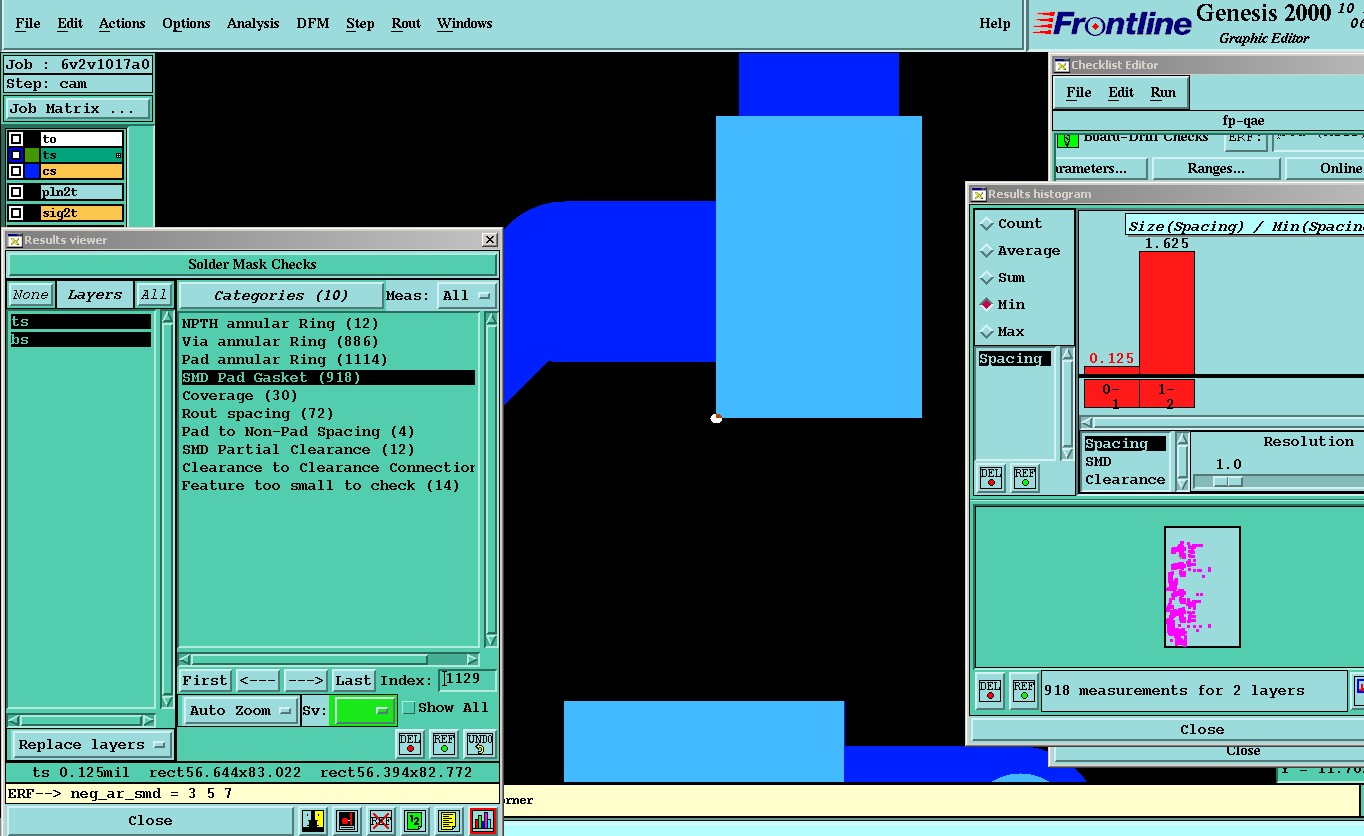The width and height of the screenshot is (1364, 836).
Task: Click REF icon in Results viewer
Action: (x=444, y=744)
